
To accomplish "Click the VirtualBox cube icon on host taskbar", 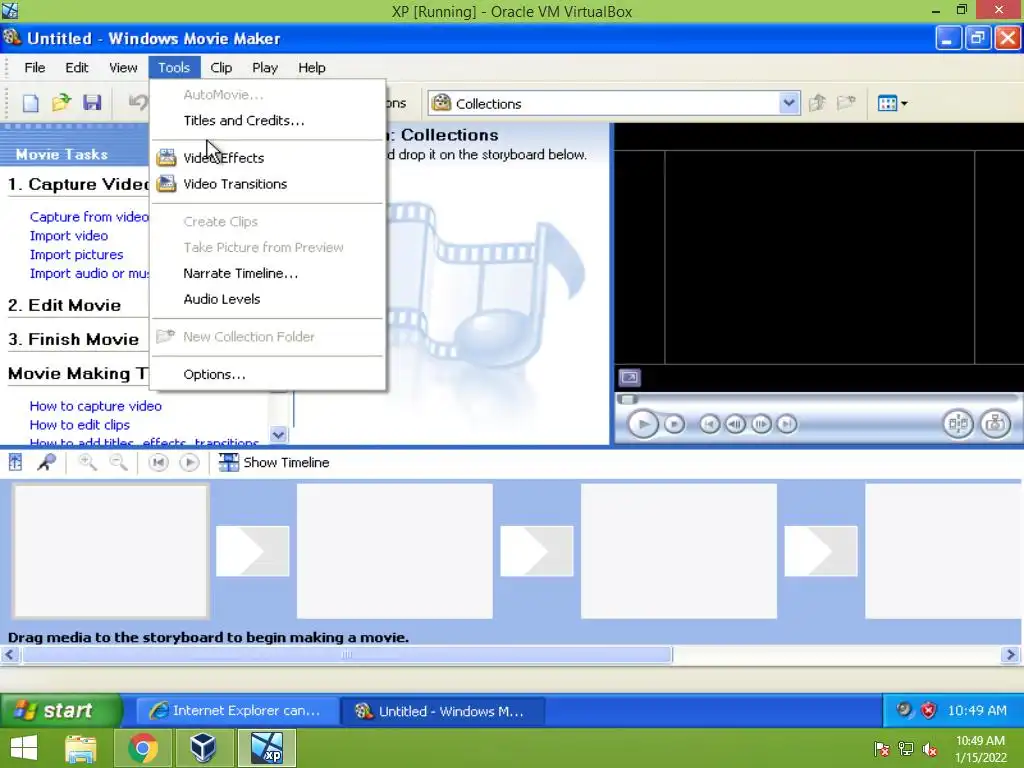I will tap(203, 748).
